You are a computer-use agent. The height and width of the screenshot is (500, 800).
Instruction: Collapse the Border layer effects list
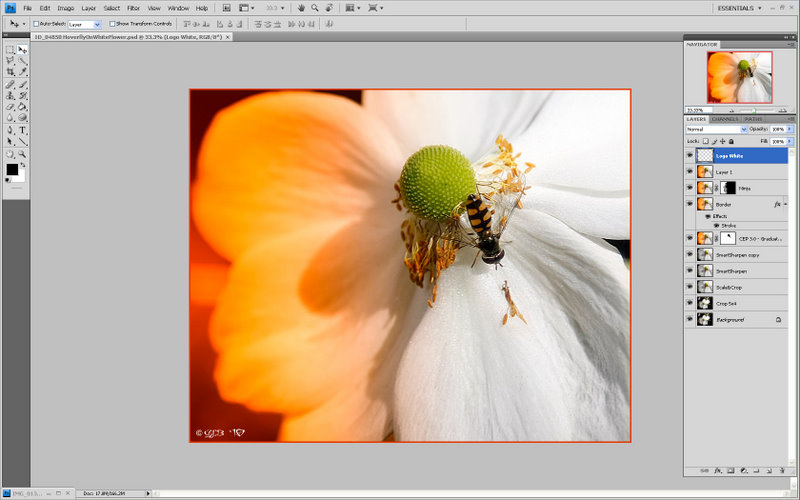point(785,204)
